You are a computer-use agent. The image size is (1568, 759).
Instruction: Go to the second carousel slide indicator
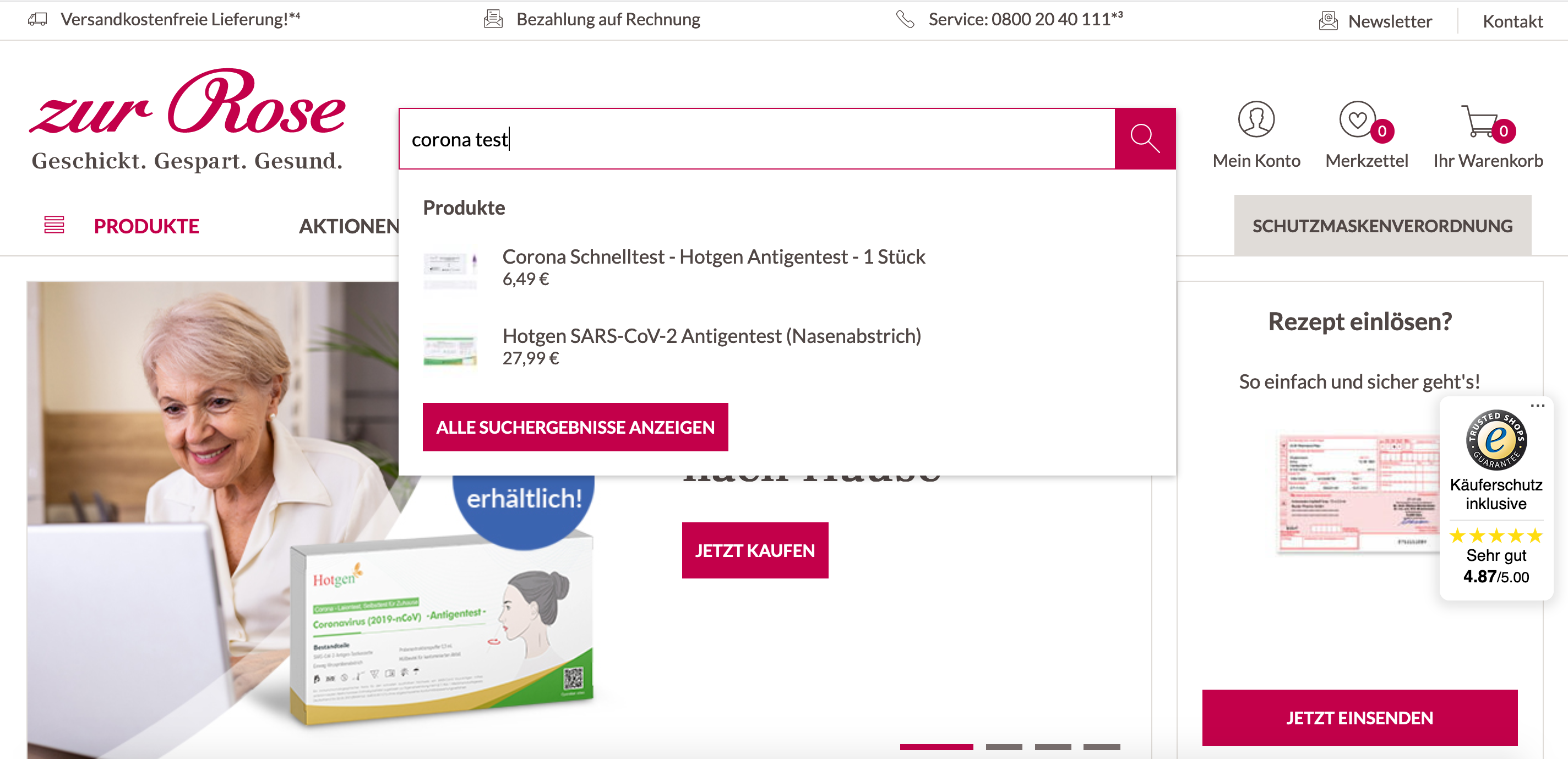point(1004,747)
